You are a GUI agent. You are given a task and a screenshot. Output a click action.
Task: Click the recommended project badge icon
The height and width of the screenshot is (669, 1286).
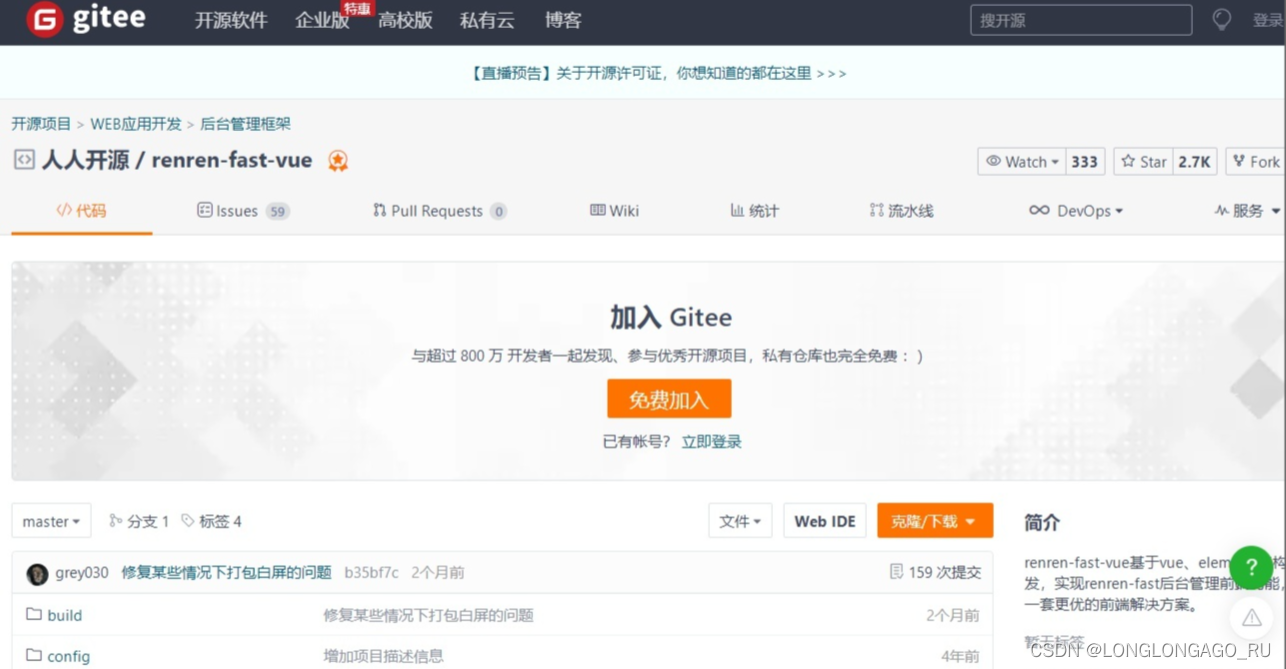tap(338, 161)
